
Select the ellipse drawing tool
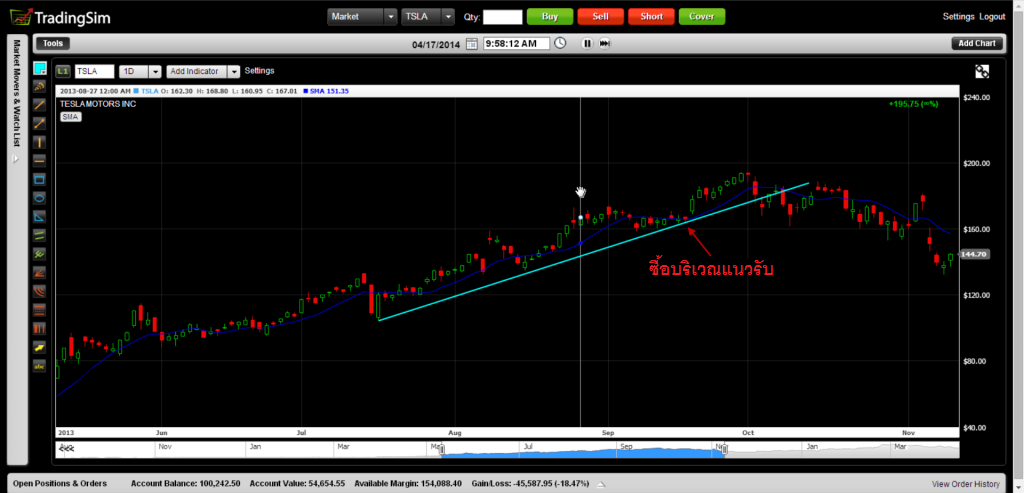(x=40, y=197)
